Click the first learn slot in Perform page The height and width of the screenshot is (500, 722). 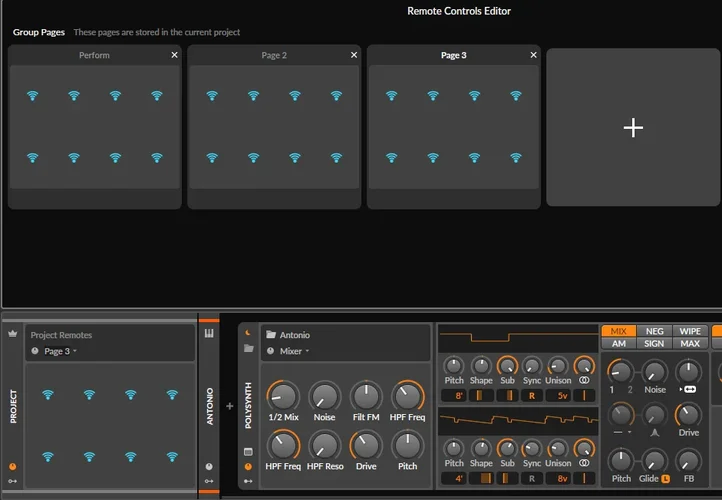tap(32, 96)
